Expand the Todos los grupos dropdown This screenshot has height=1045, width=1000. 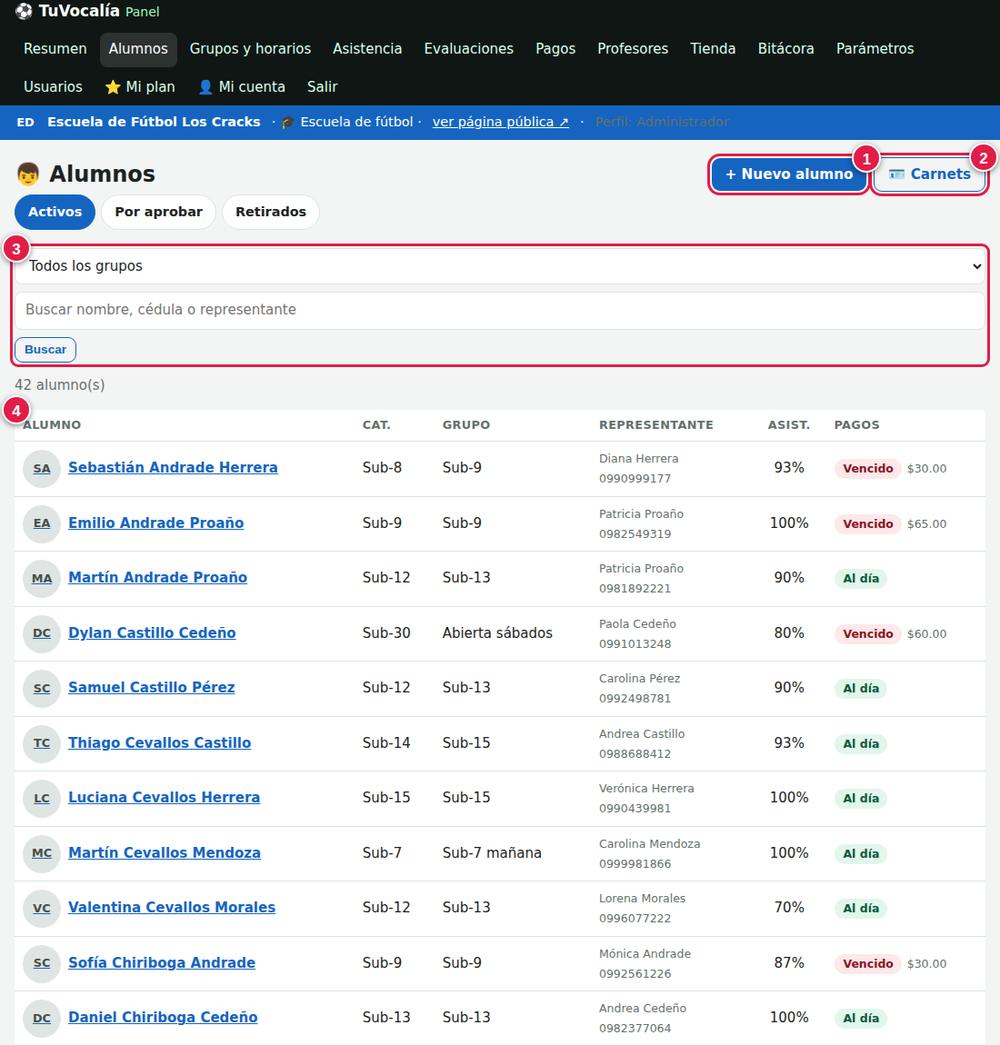point(500,266)
